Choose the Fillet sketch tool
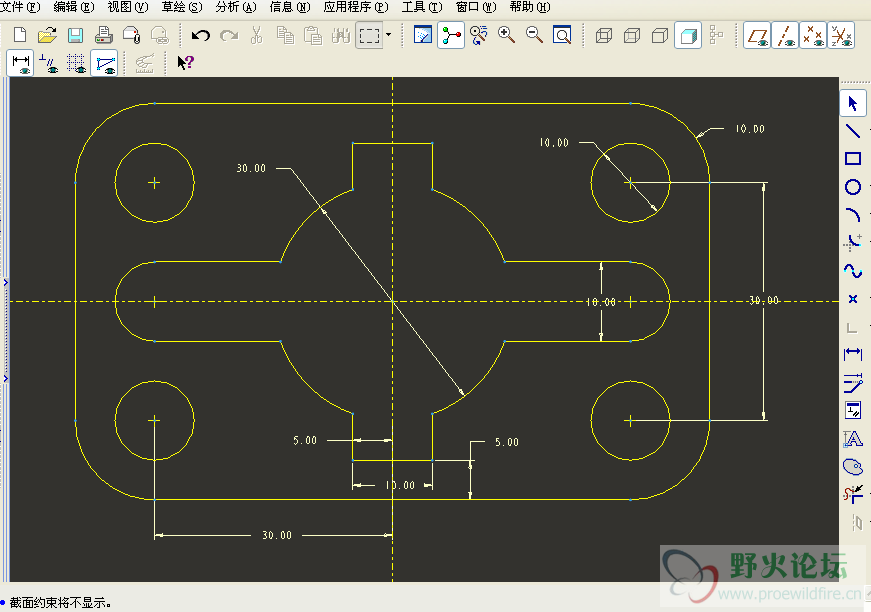The width and height of the screenshot is (871, 612). [853, 242]
